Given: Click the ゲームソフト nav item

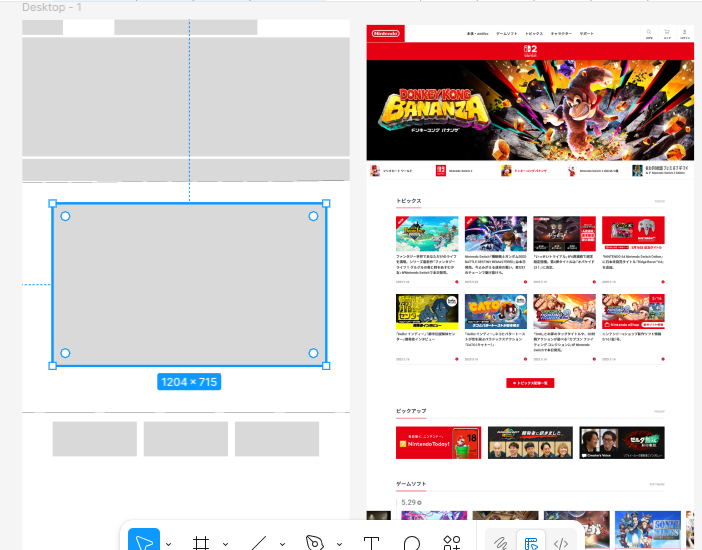Looking at the screenshot, I should tap(506, 34).
